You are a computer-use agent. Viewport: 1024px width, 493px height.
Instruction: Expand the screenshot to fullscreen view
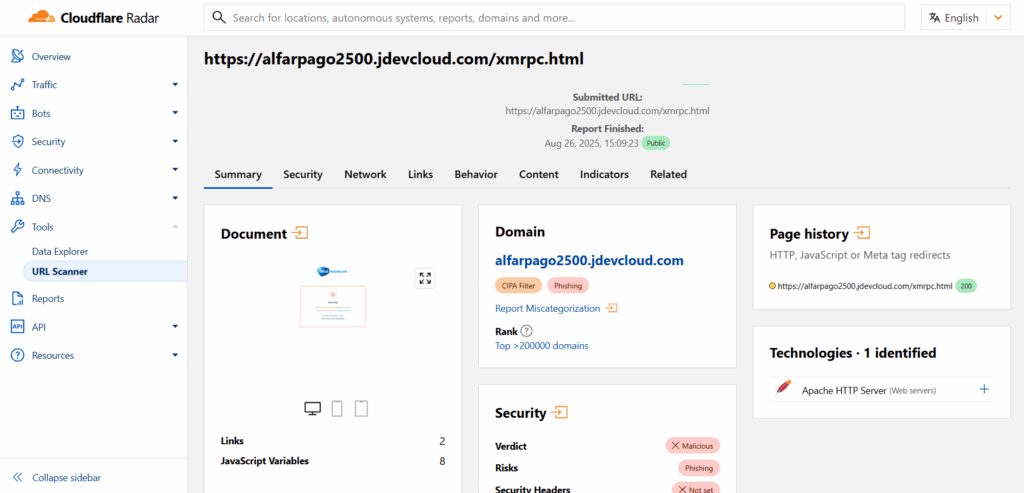425,279
